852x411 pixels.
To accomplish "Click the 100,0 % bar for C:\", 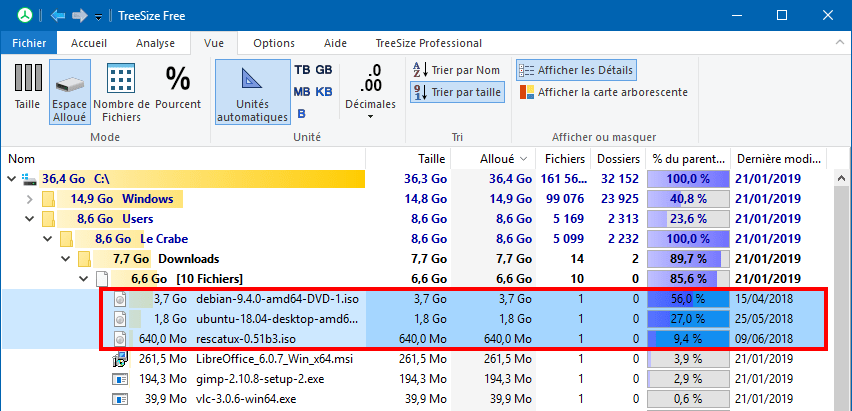I will 688,178.
